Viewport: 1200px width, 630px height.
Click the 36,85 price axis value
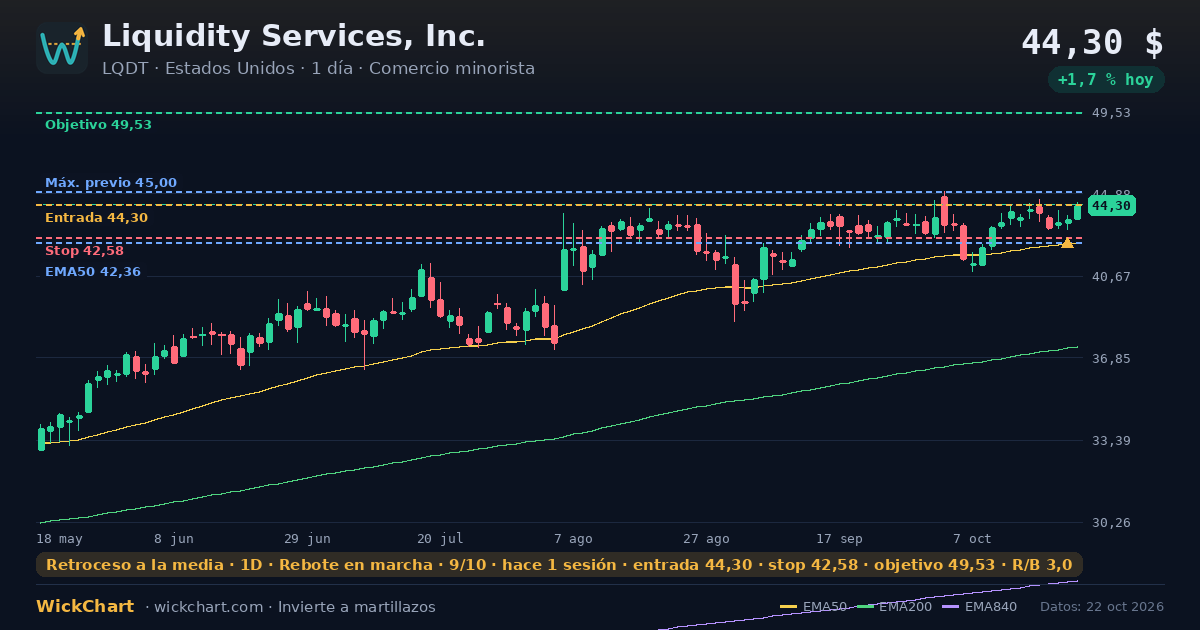click(1111, 358)
